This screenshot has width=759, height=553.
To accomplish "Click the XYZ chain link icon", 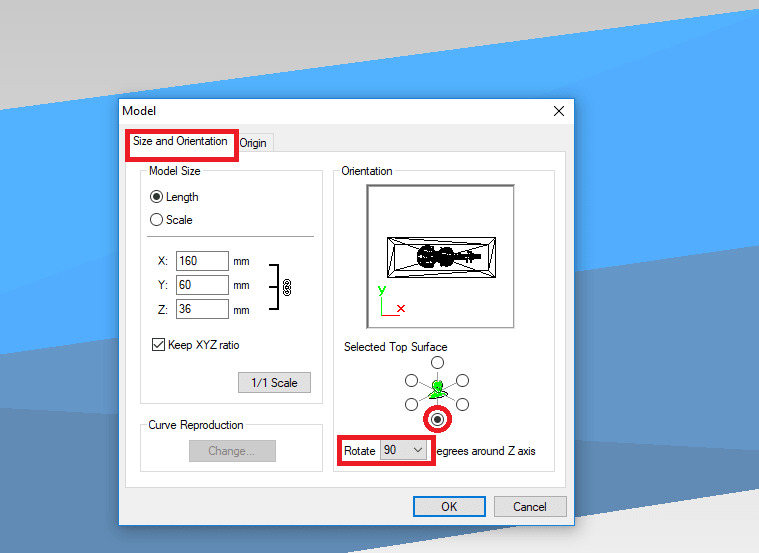I will point(287,287).
